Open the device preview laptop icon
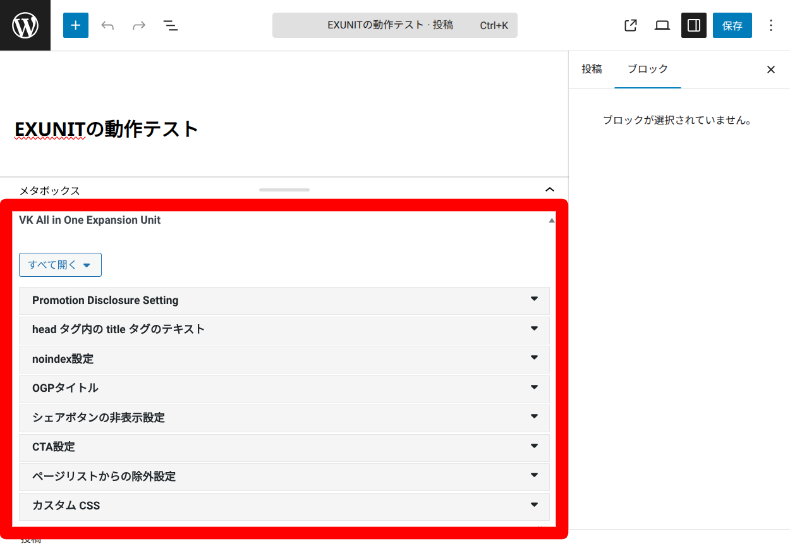The height and width of the screenshot is (548, 790). (662, 25)
